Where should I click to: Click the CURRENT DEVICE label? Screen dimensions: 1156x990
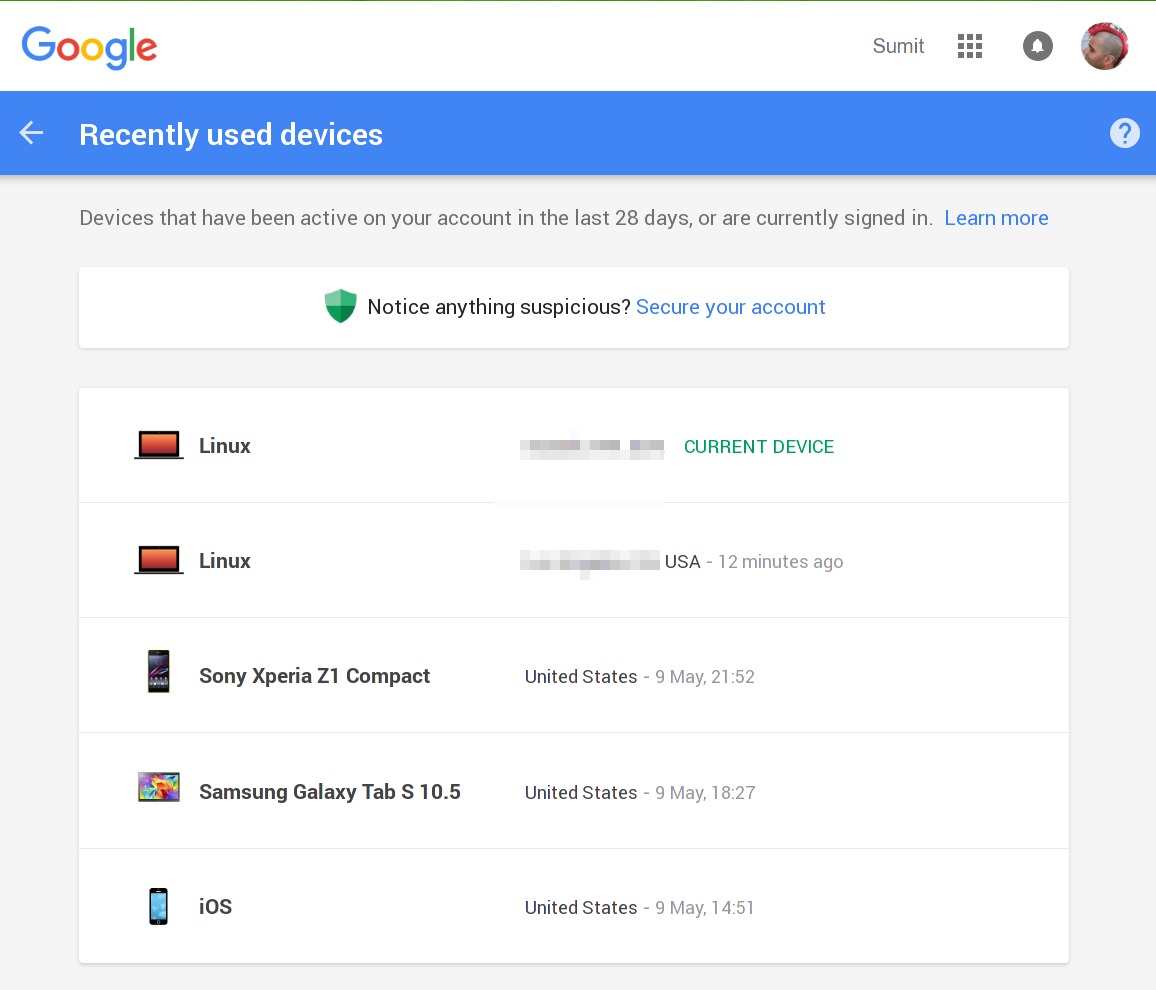pos(759,447)
